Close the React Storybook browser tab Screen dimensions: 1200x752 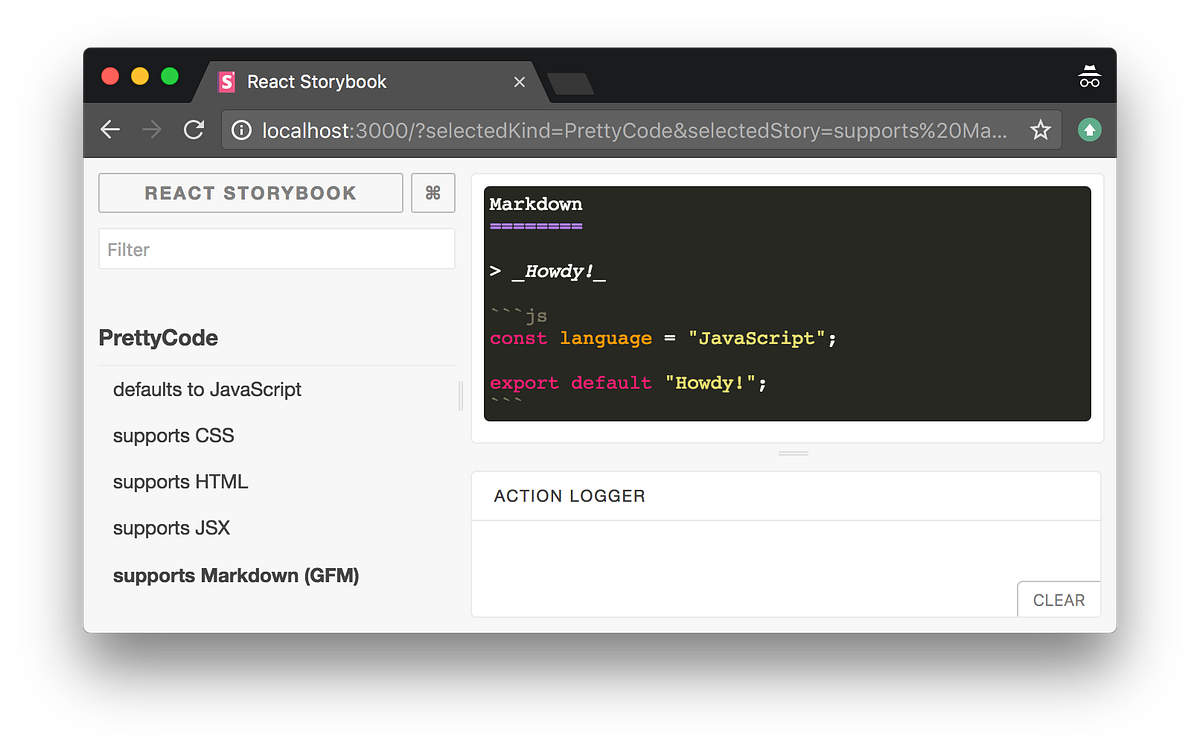click(519, 82)
